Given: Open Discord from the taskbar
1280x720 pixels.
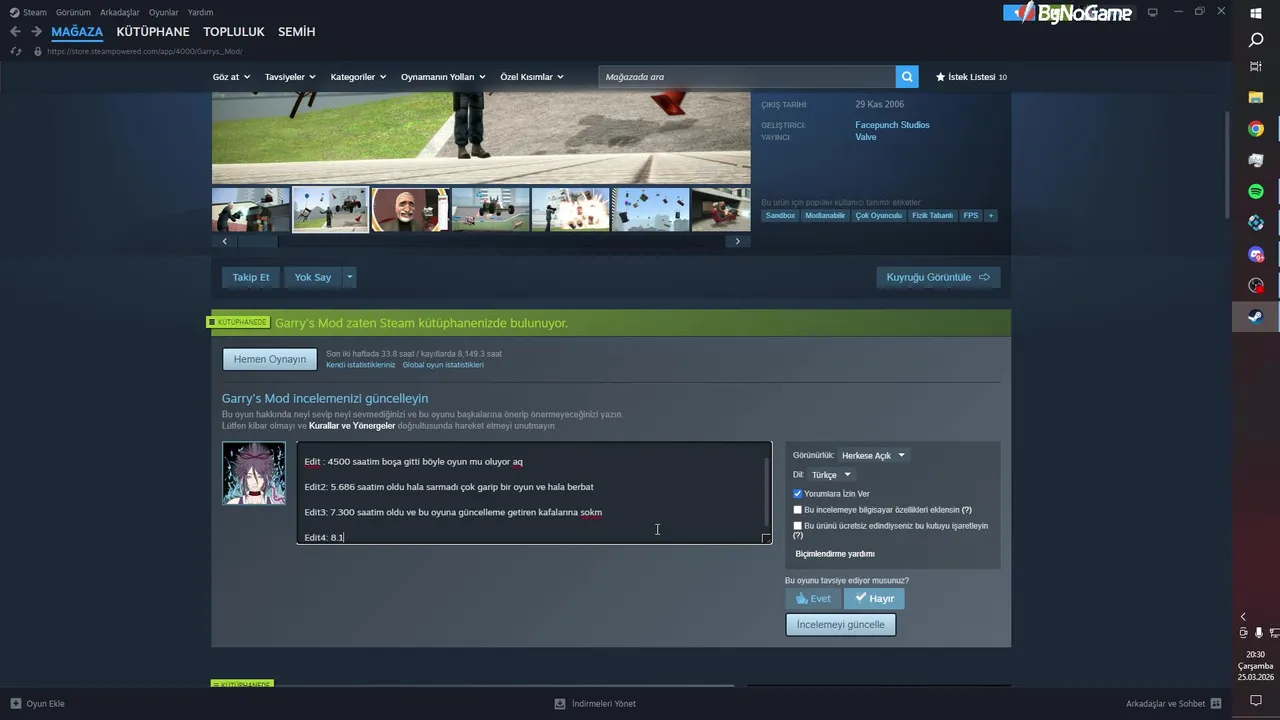Looking at the screenshot, I should click(x=1256, y=254).
